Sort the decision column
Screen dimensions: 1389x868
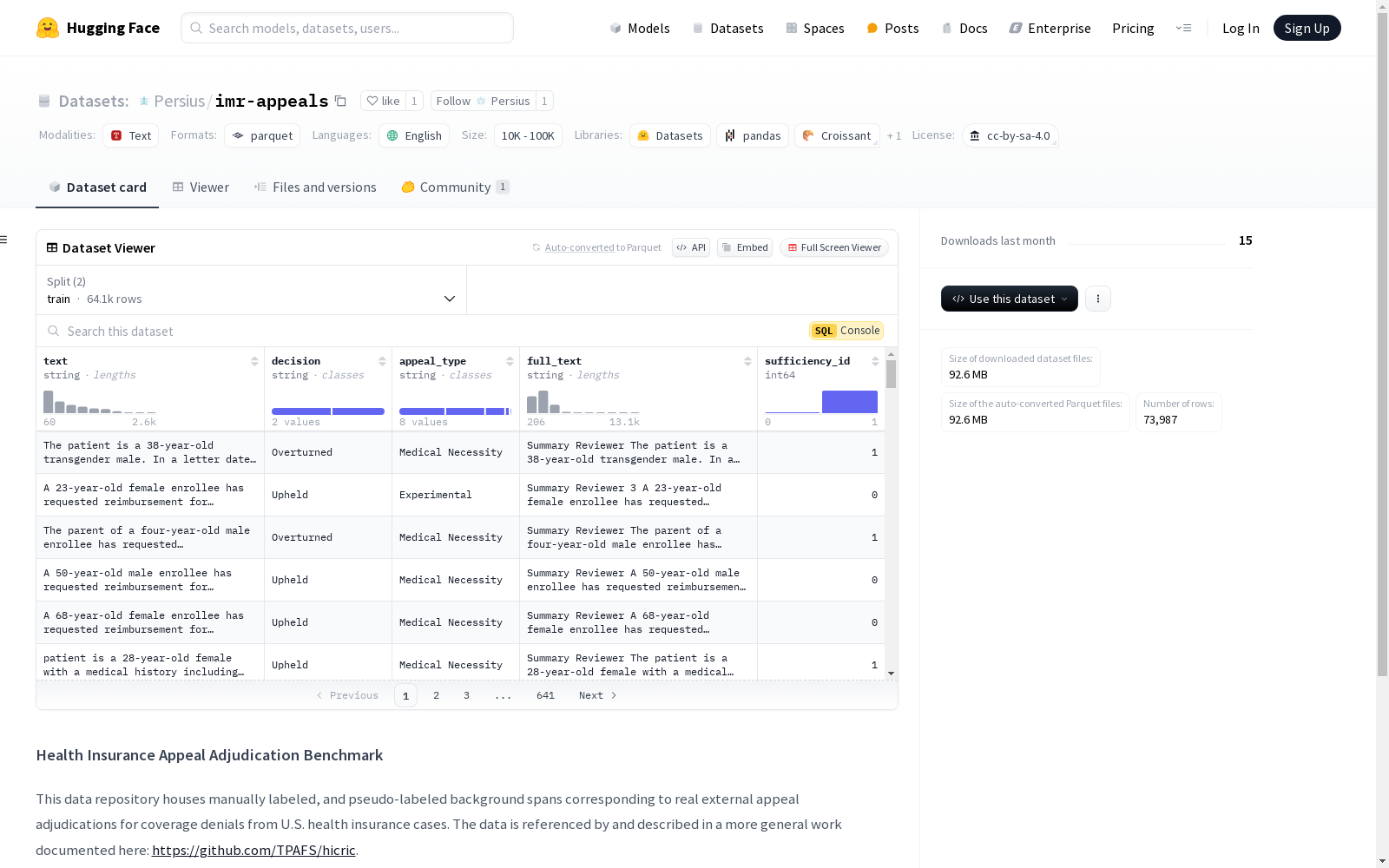[x=382, y=361]
